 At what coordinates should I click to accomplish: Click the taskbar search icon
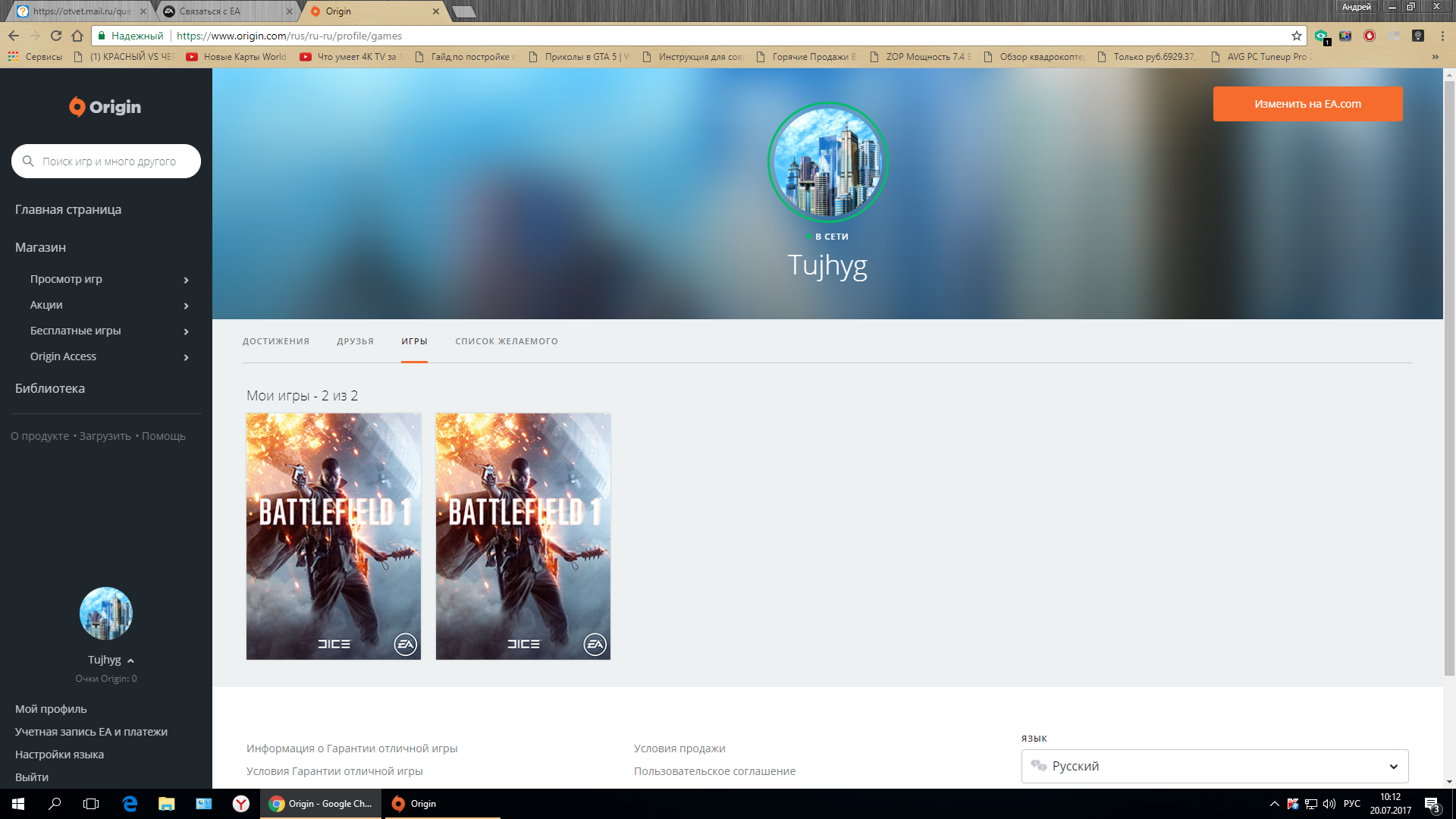55,804
